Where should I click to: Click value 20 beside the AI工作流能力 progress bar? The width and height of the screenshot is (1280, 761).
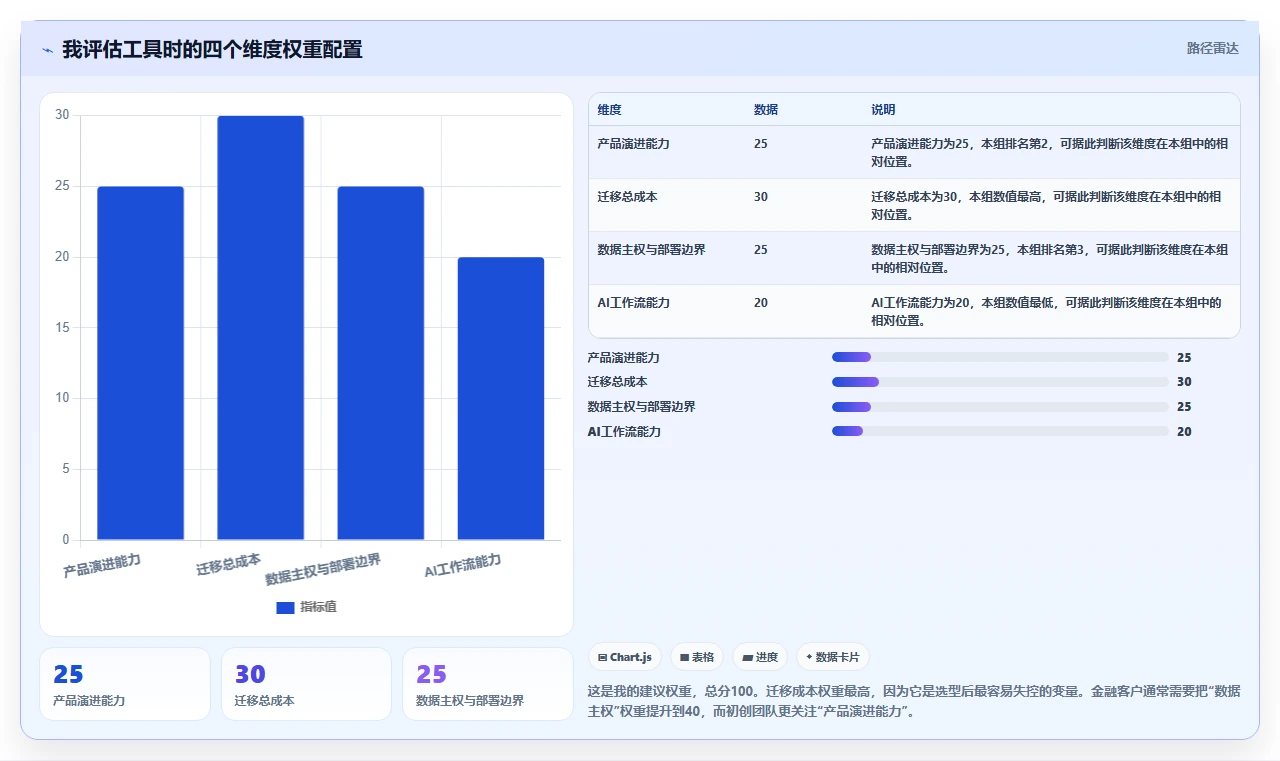1184,432
